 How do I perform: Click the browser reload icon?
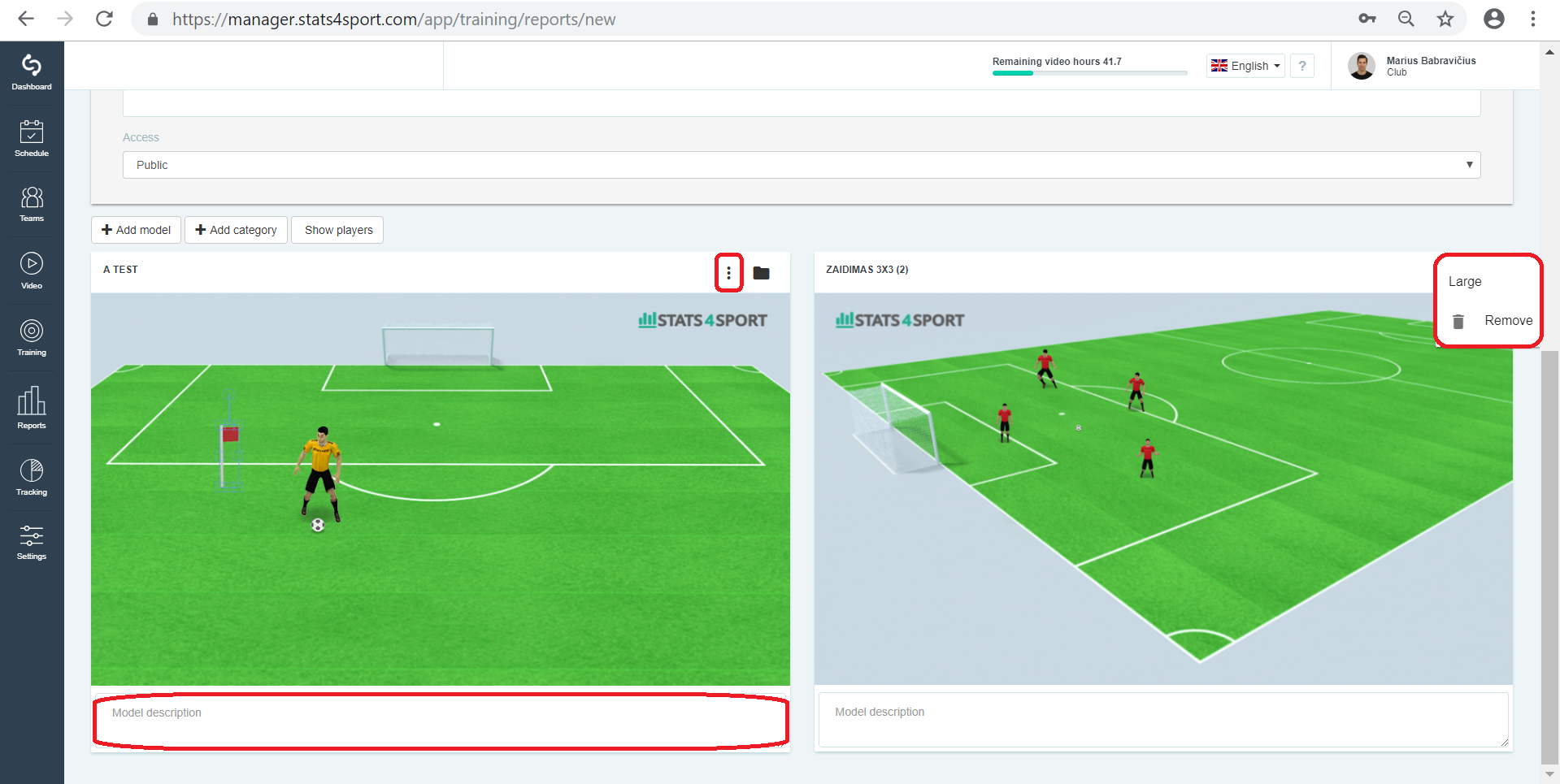pos(104,19)
